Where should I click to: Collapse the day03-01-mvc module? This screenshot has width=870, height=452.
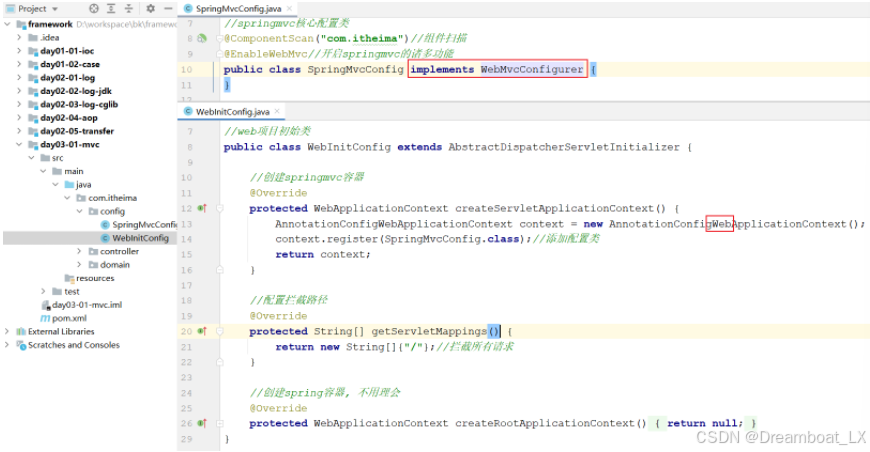[19, 144]
